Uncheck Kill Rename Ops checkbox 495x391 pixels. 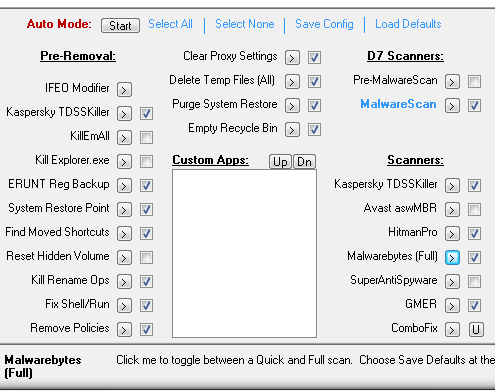point(146,282)
